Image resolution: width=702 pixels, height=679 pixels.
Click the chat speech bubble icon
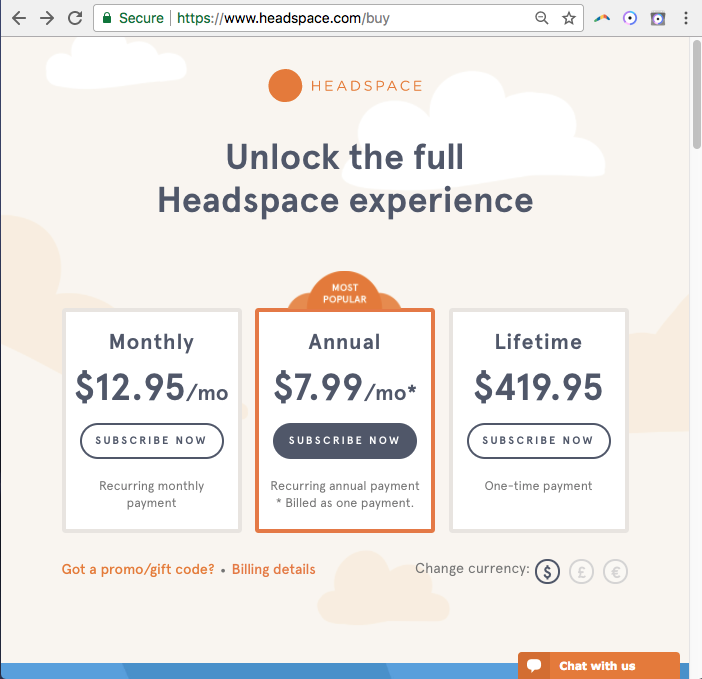pyautogui.click(x=534, y=665)
